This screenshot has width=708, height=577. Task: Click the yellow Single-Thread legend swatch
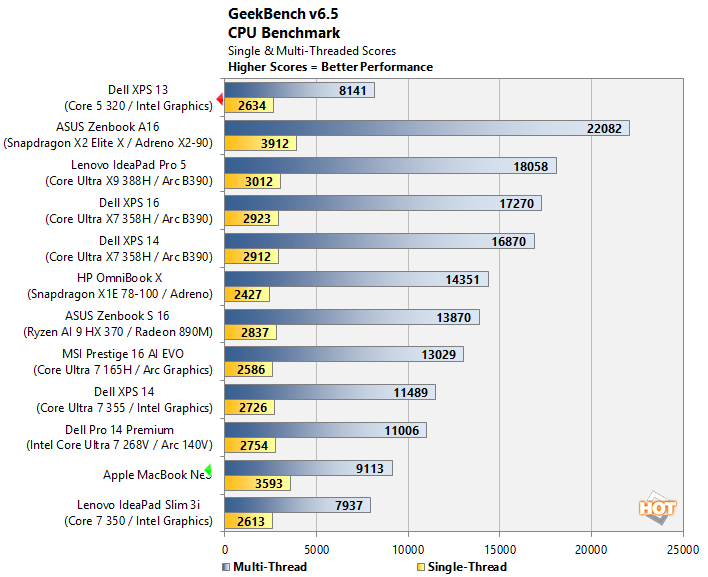[x=421, y=567]
